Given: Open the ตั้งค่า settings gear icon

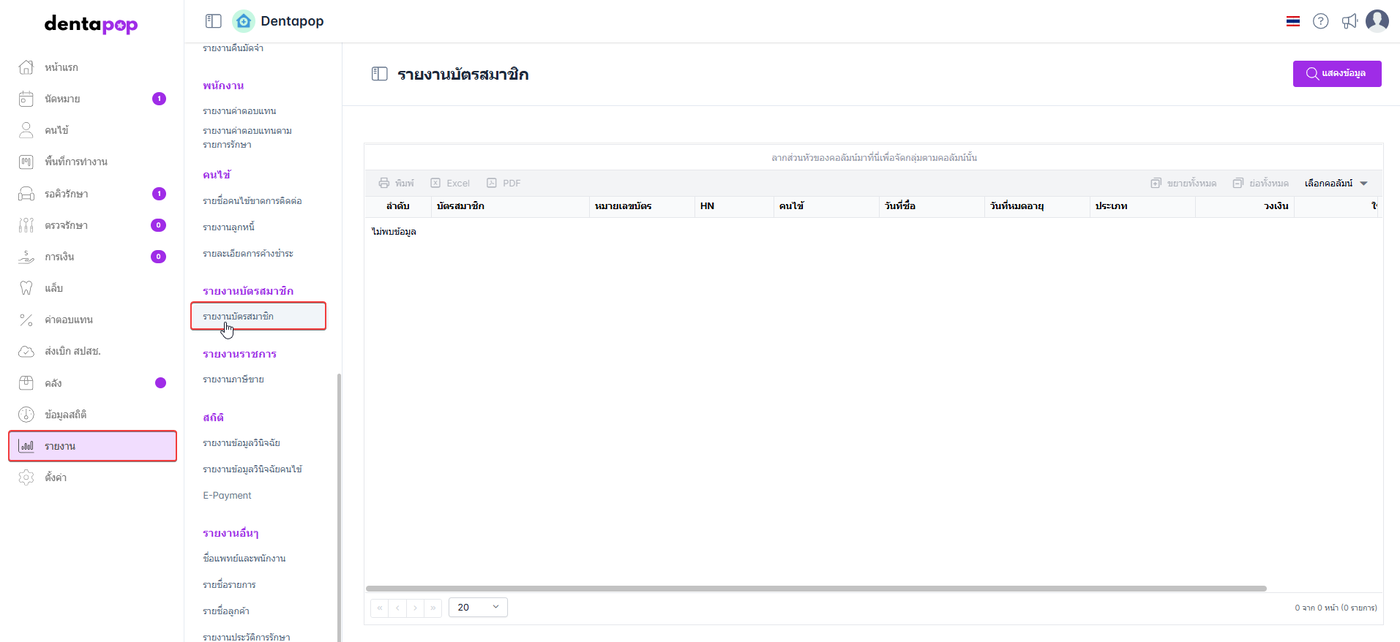Looking at the screenshot, I should point(27,478).
